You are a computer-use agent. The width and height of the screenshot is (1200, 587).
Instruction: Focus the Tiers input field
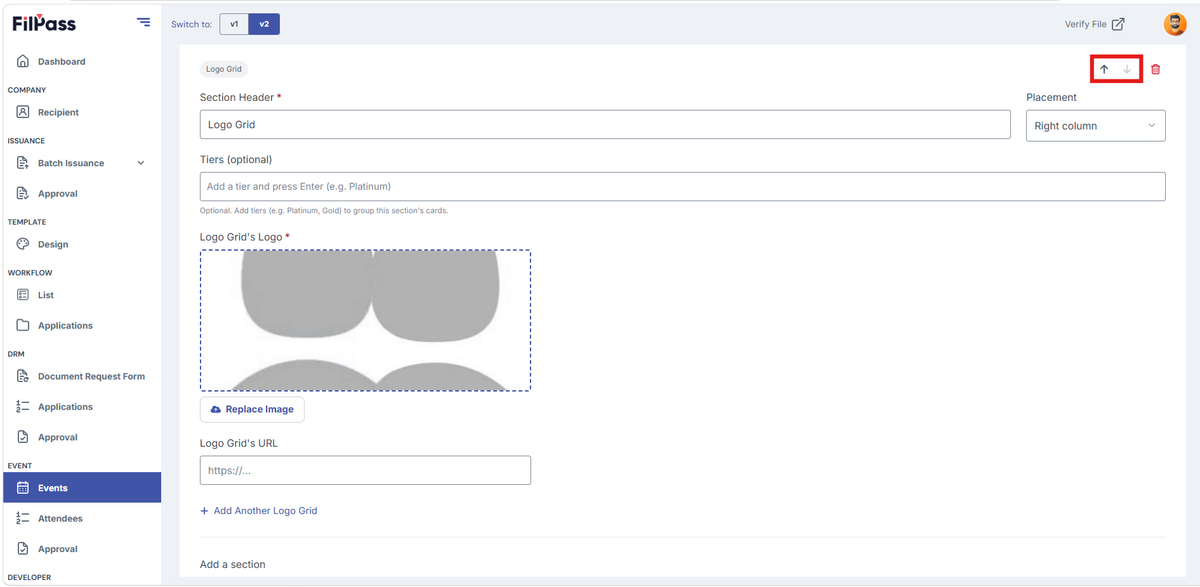[682, 186]
